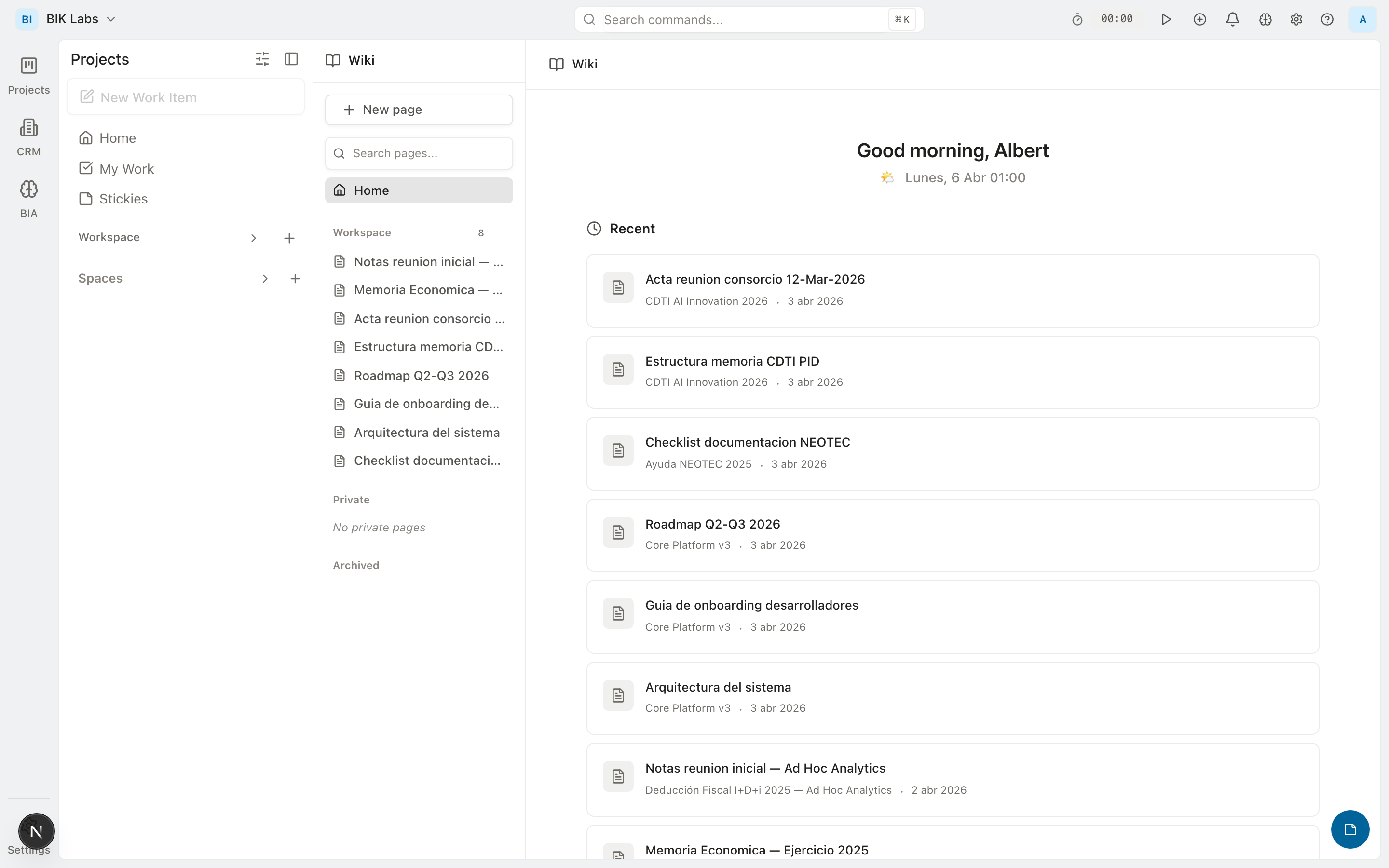Click the New page button

pos(419,109)
